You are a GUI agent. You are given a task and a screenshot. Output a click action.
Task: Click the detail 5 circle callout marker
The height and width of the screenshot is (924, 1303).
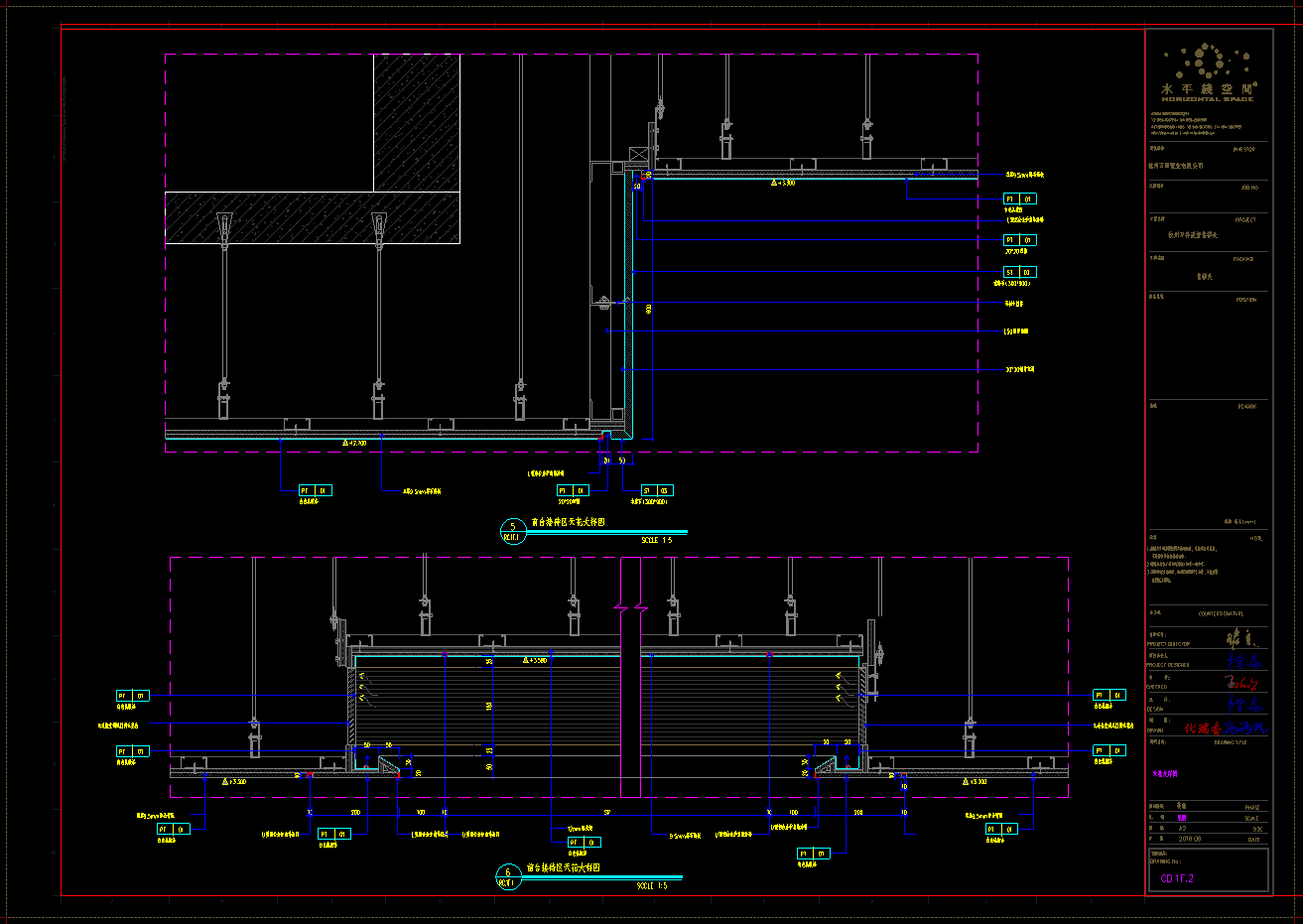pyautogui.click(x=513, y=532)
